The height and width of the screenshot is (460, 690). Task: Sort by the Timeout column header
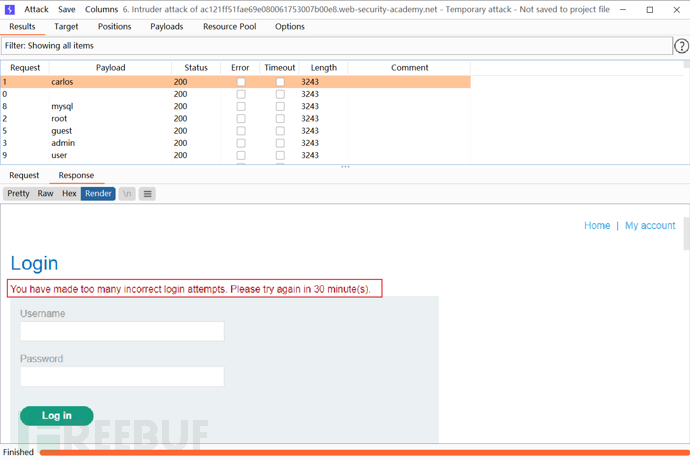click(279, 68)
